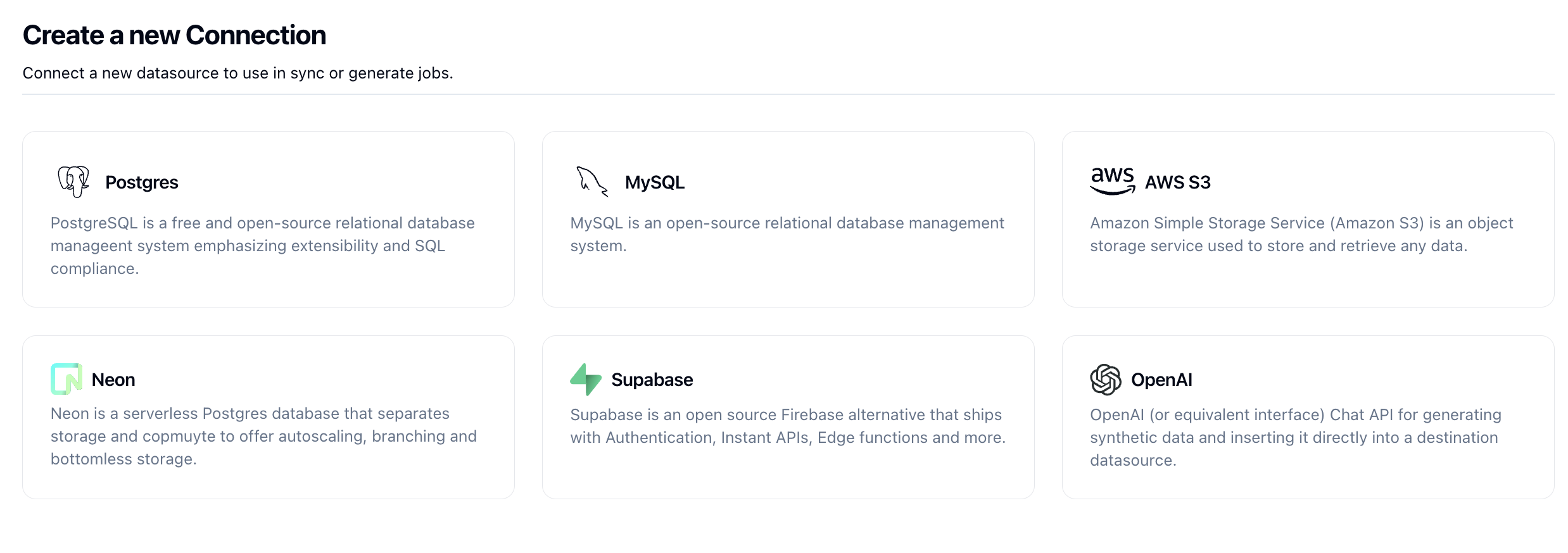This screenshot has width=1568, height=553.
Task: Select the Neon serverless Postgres description text
Action: point(264,436)
